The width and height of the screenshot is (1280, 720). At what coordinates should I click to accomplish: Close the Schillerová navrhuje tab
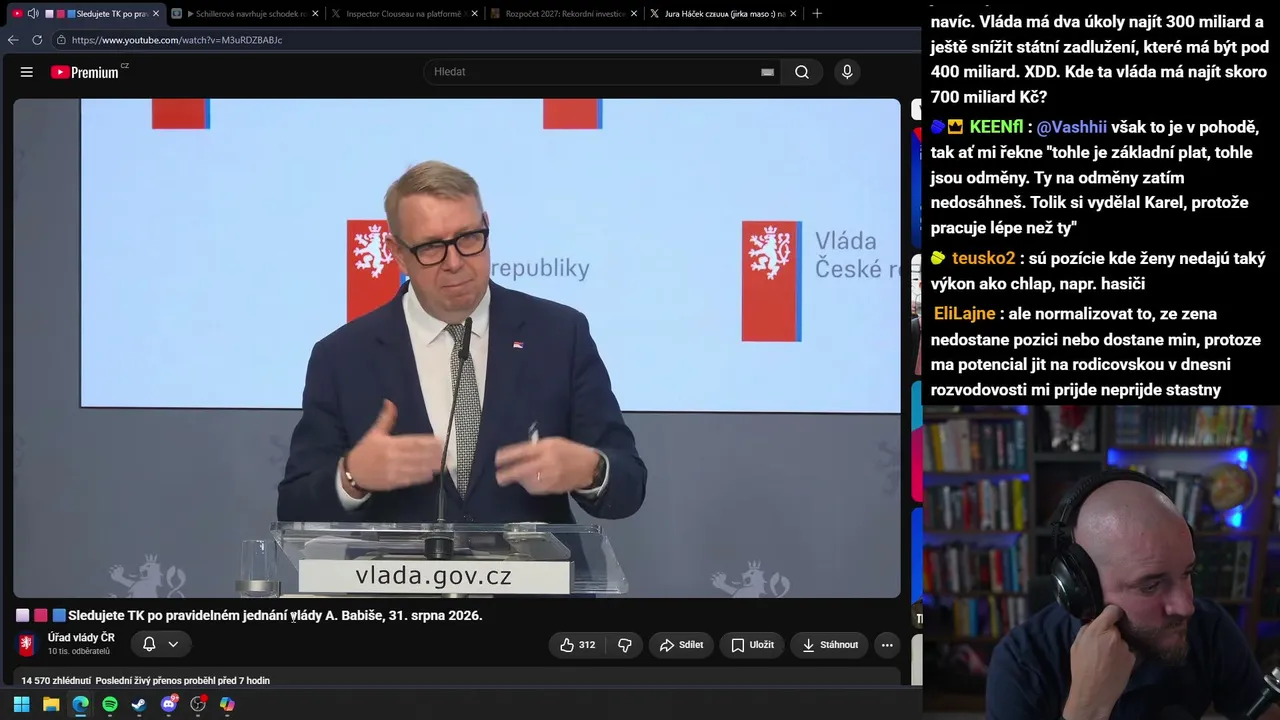pyautogui.click(x=315, y=14)
